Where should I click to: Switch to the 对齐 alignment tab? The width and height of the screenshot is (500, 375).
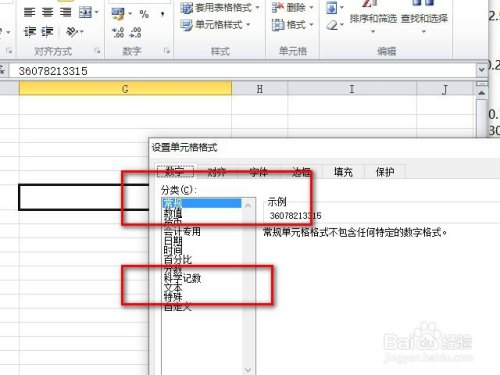(x=217, y=172)
